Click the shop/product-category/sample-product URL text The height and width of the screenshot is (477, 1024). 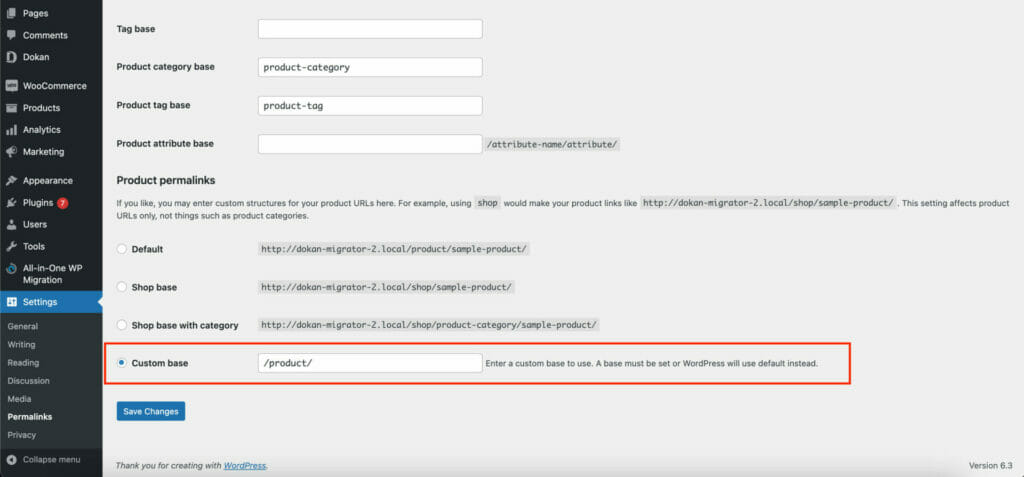(428, 325)
